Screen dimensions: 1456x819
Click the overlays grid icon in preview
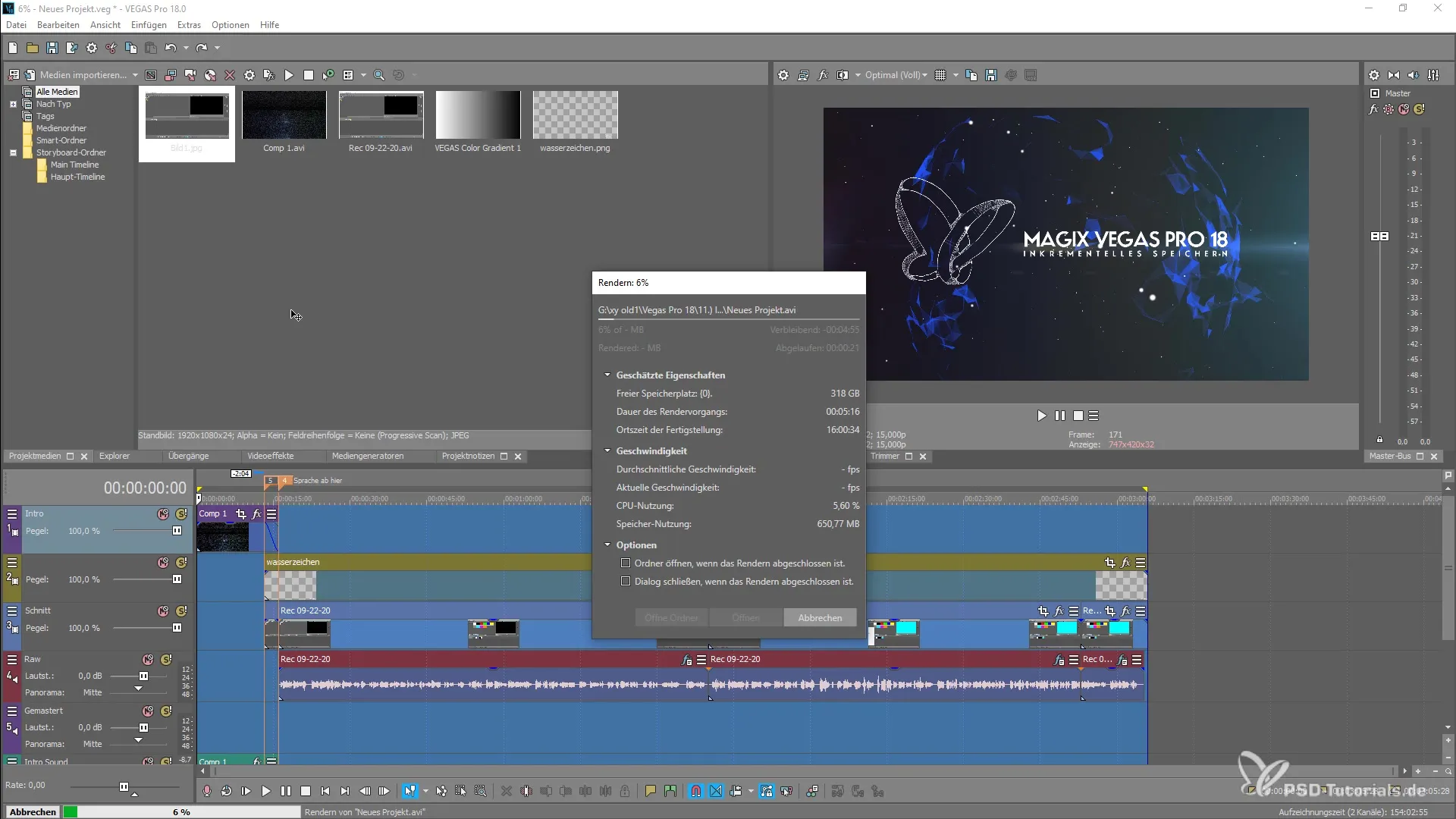coord(940,75)
